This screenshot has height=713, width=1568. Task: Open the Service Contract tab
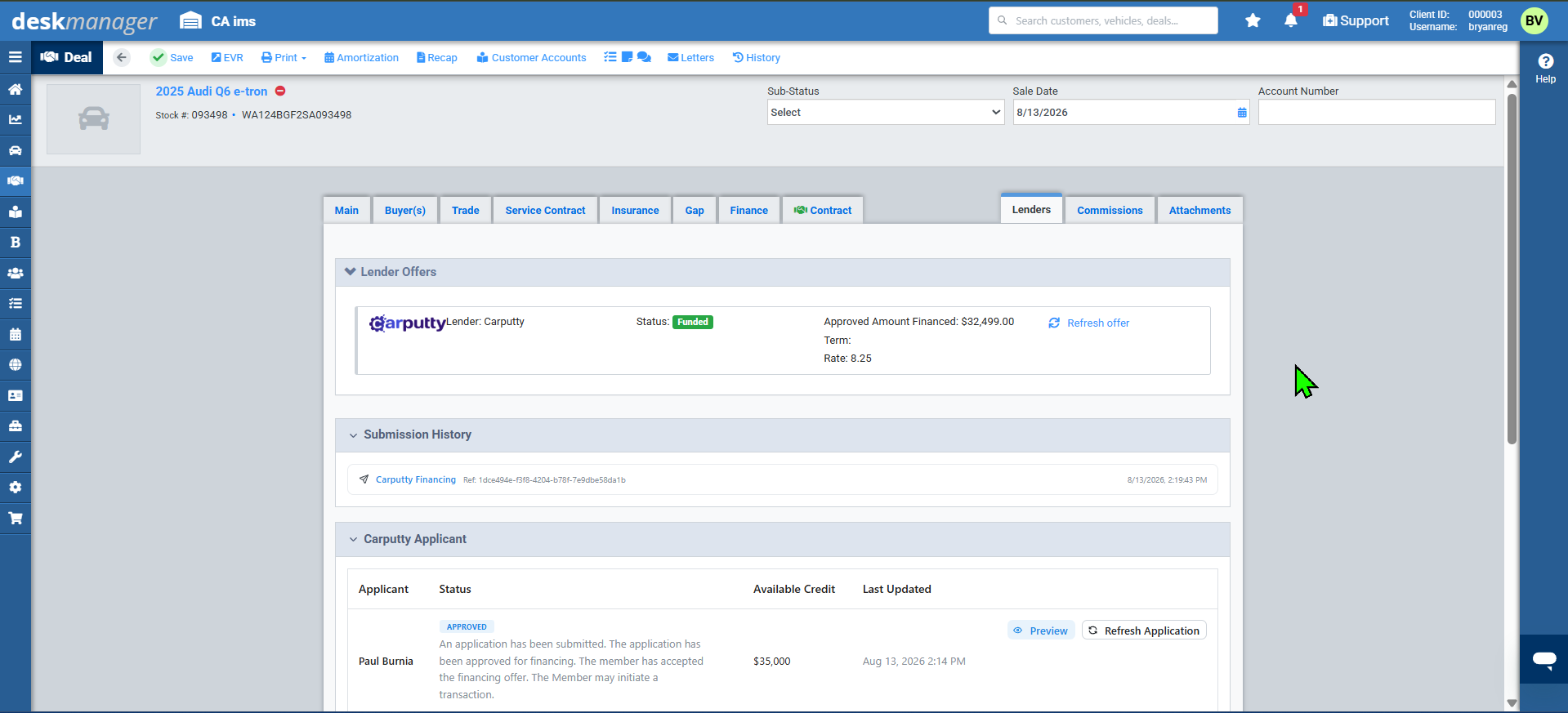tap(545, 210)
